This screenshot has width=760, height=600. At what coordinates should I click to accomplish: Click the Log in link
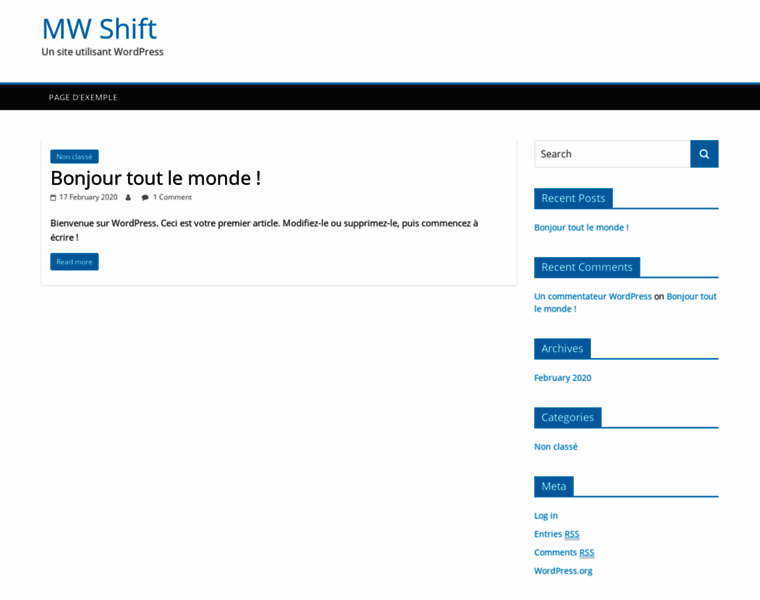coord(546,516)
